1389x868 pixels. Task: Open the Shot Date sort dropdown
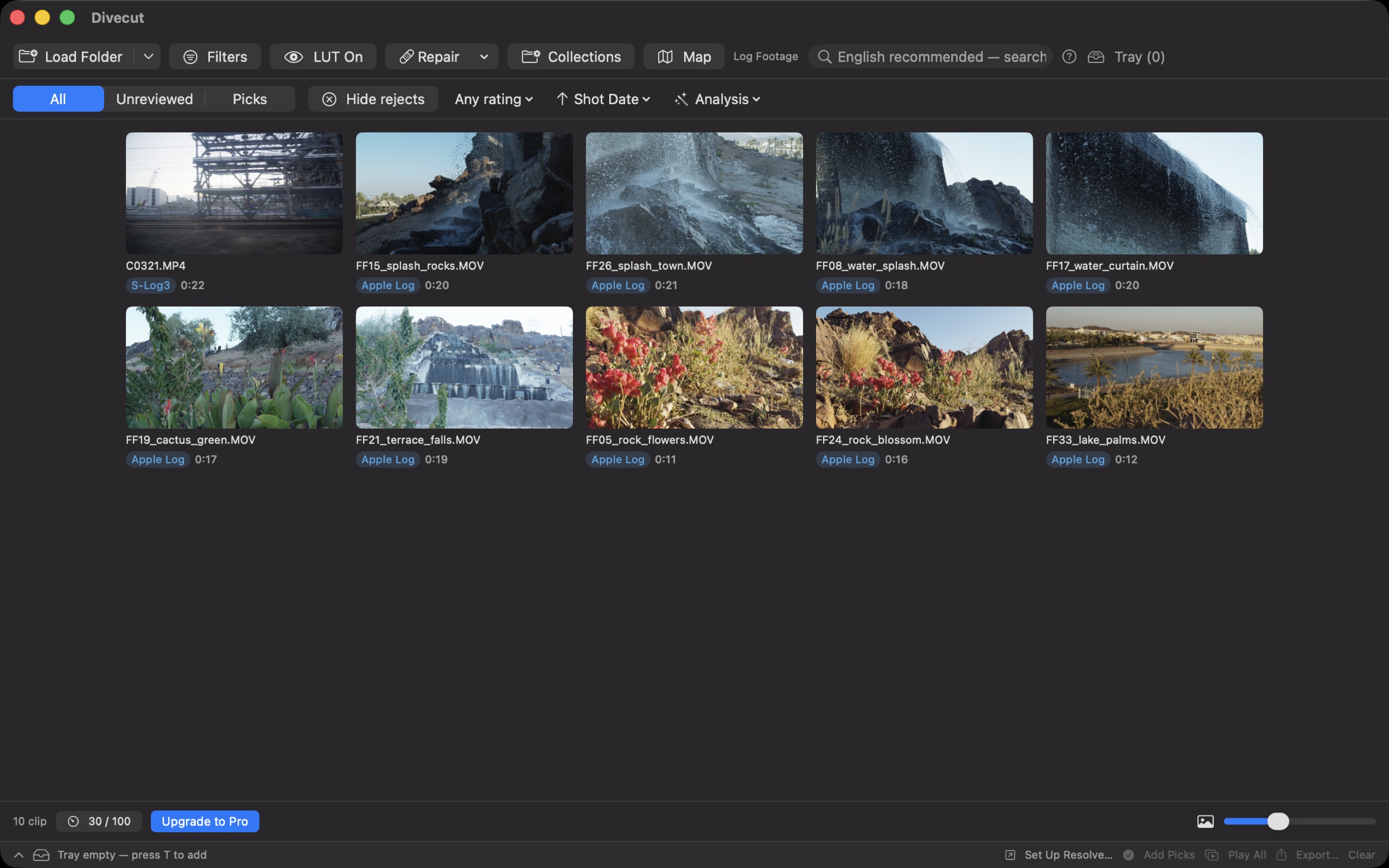603,99
